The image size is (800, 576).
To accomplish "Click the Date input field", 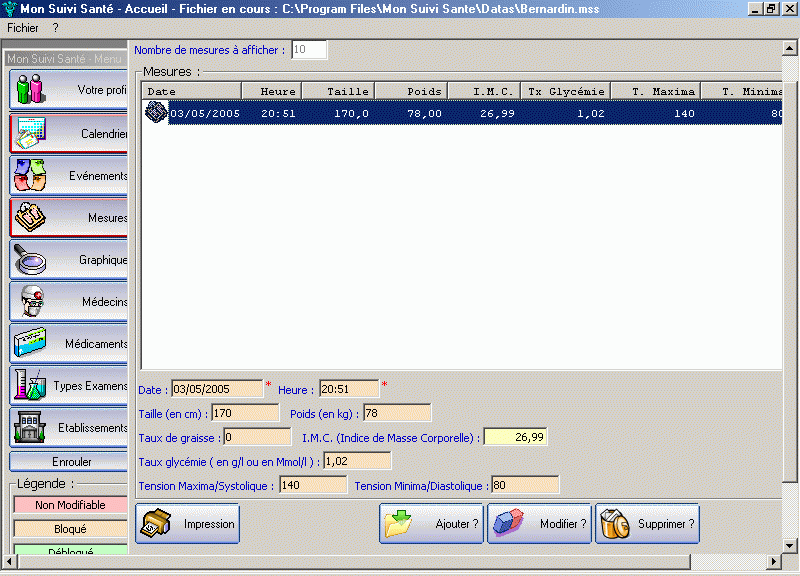I will point(217,389).
